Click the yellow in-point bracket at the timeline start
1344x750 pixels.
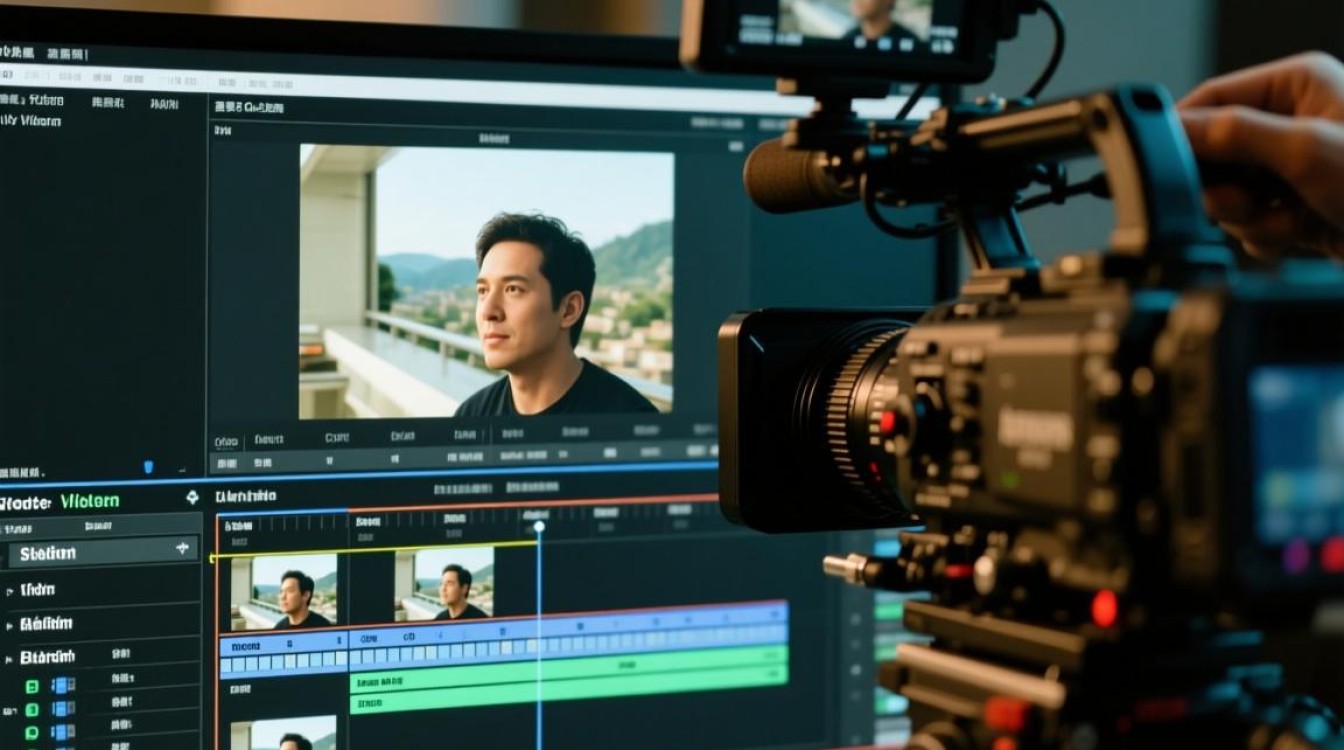coord(213,557)
